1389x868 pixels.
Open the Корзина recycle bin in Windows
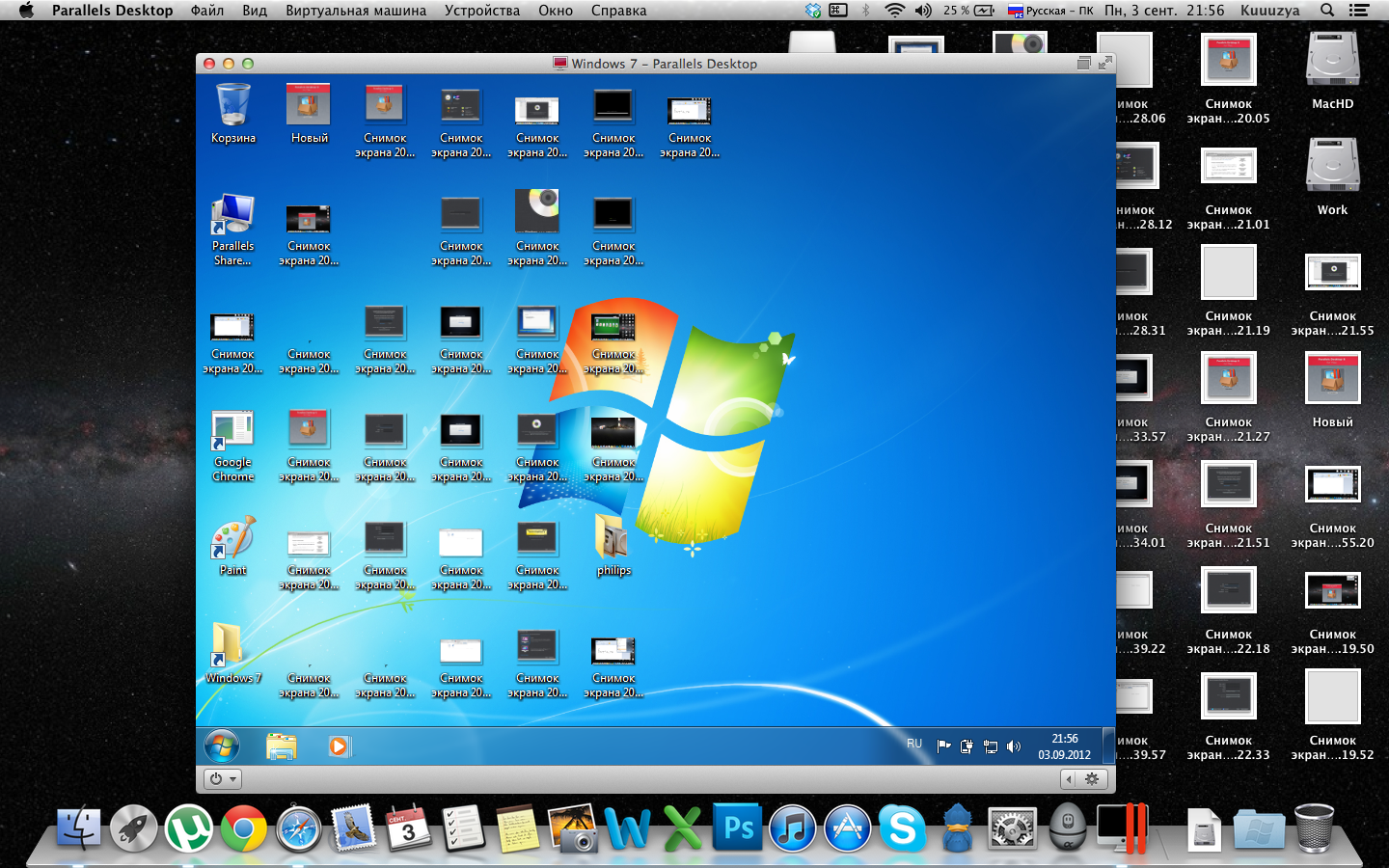[x=233, y=106]
